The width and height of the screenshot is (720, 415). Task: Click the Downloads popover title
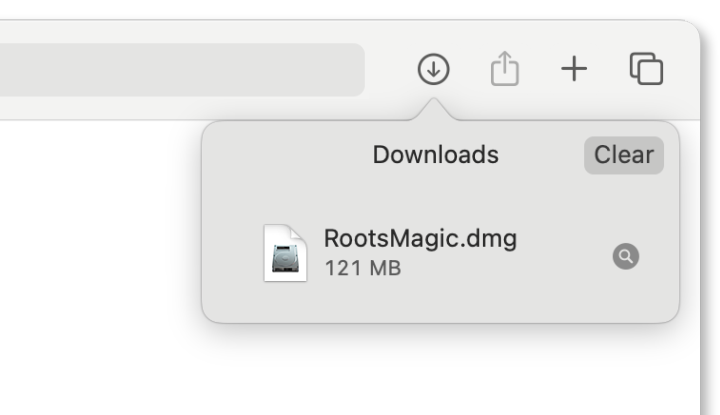[x=435, y=155]
